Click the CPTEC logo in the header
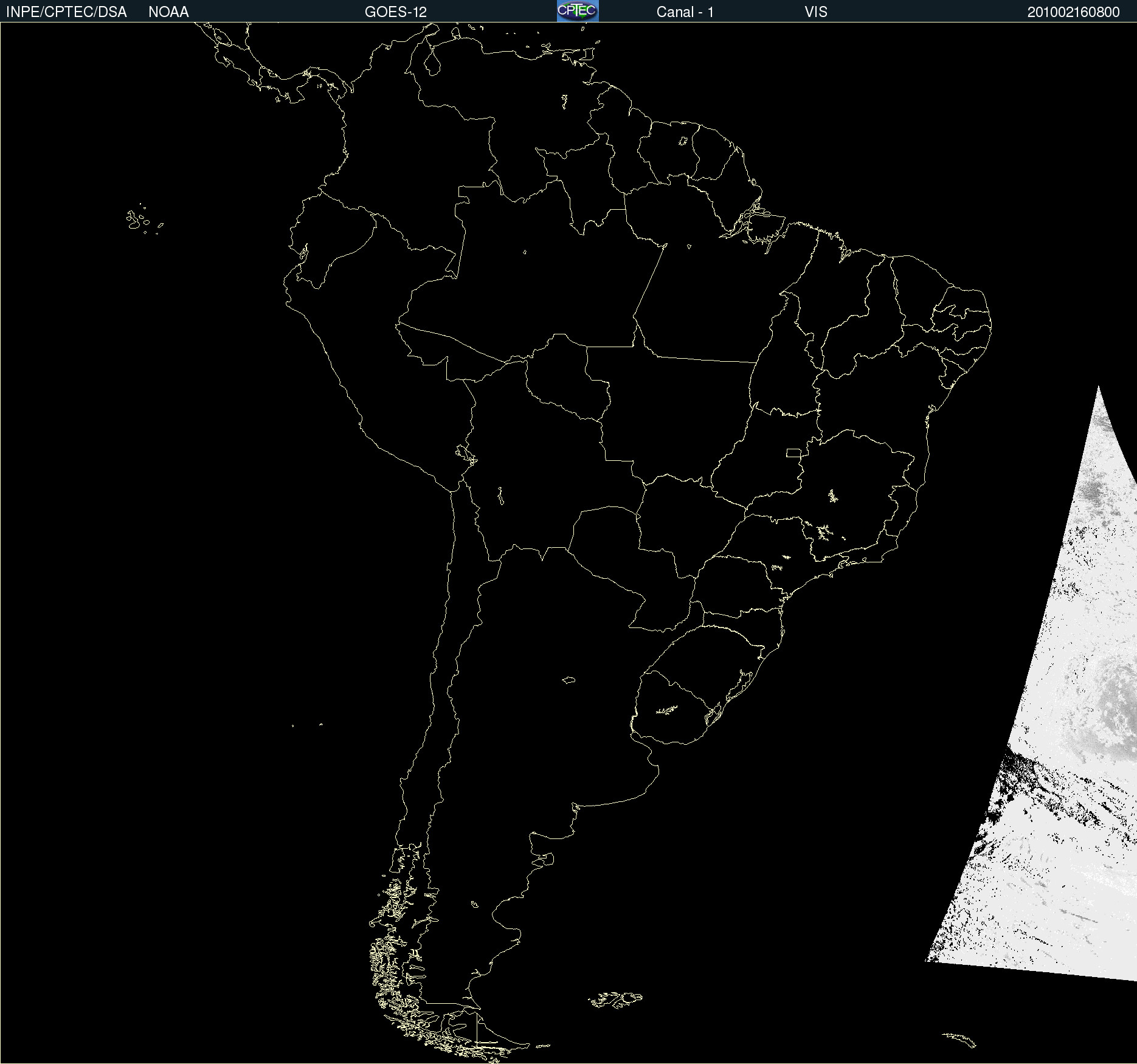1137x1064 pixels. pyautogui.click(x=578, y=11)
